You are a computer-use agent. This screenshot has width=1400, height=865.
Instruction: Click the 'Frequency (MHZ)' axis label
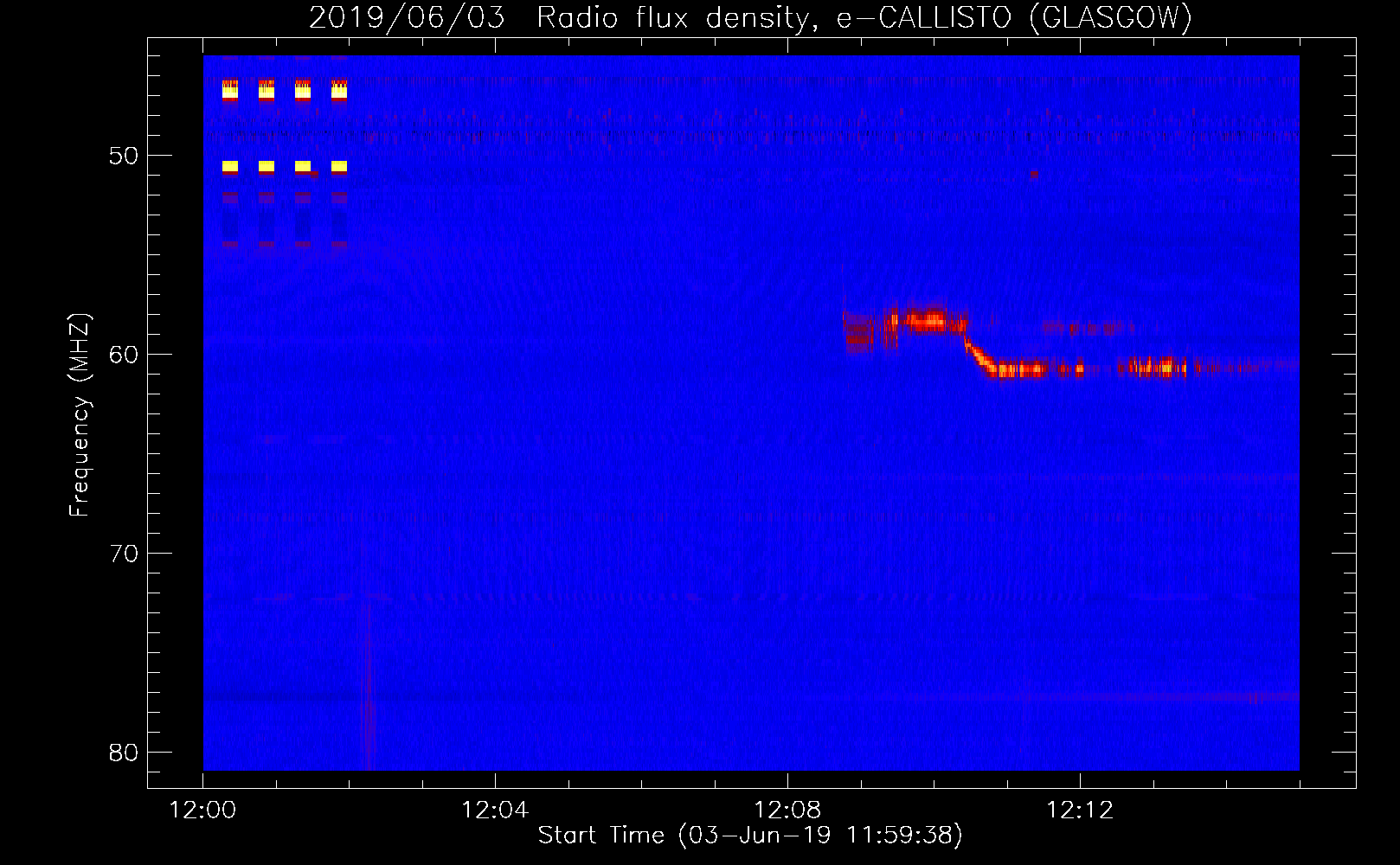(x=80, y=415)
